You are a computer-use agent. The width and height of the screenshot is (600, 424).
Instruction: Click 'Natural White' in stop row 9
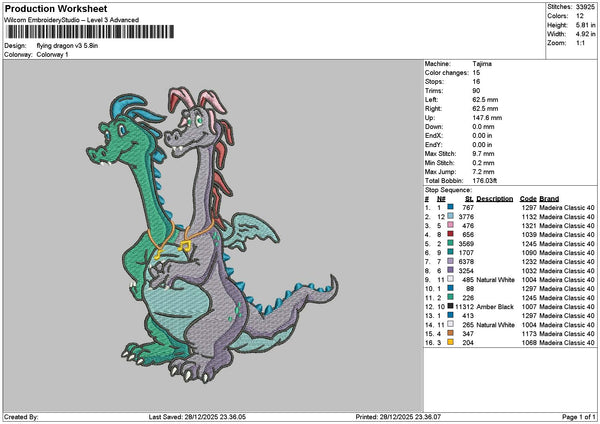pos(496,280)
